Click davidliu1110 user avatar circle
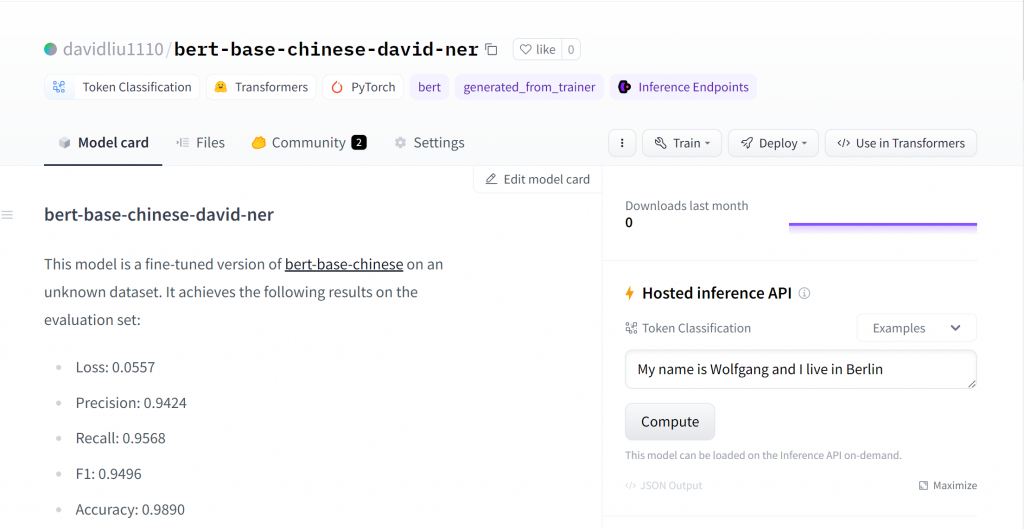This screenshot has height=529, width=1024. (x=50, y=49)
